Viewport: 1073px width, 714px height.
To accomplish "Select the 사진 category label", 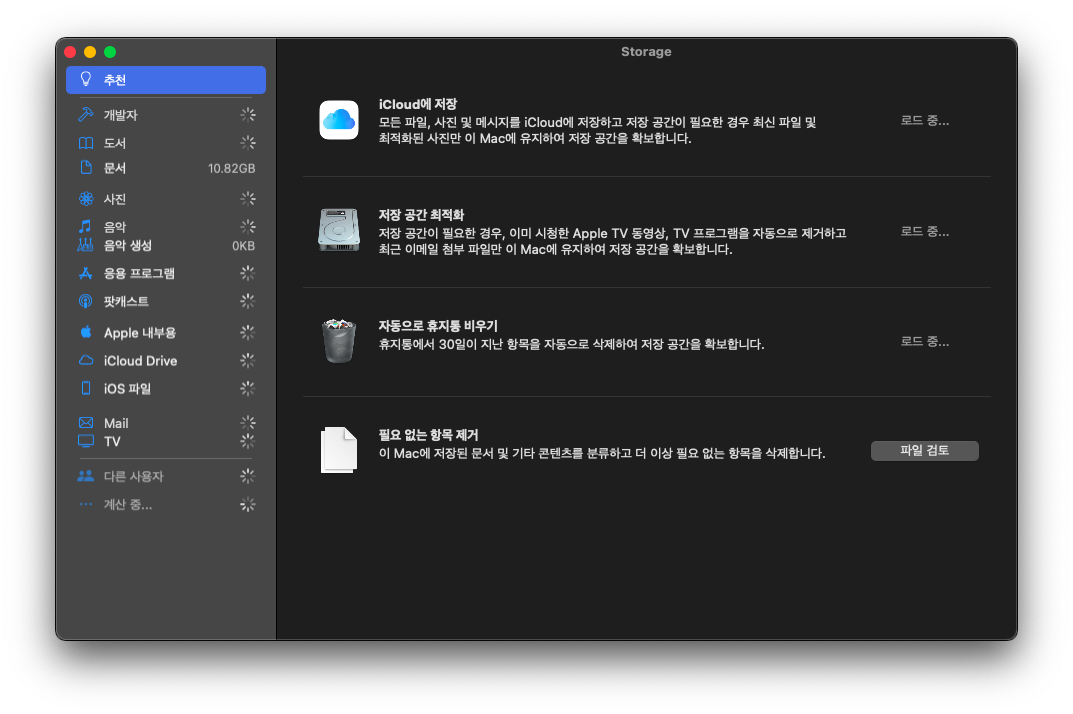I will 114,199.
